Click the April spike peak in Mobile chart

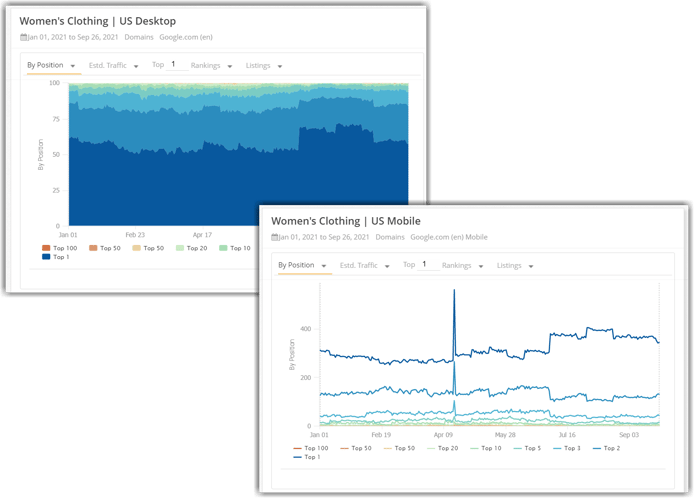click(x=454, y=291)
